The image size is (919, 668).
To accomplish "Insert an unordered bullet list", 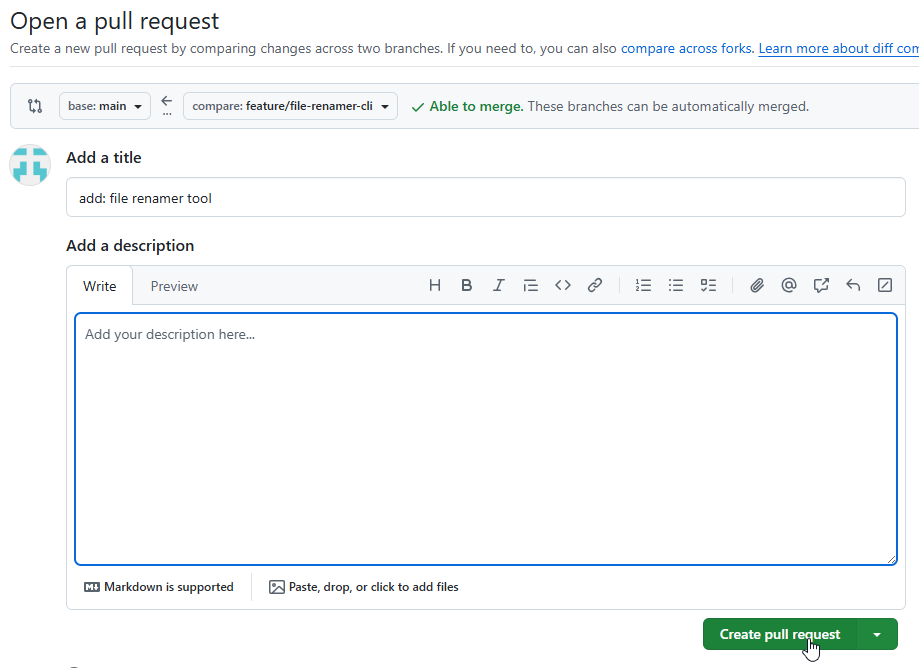I will (x=676, y=286).
